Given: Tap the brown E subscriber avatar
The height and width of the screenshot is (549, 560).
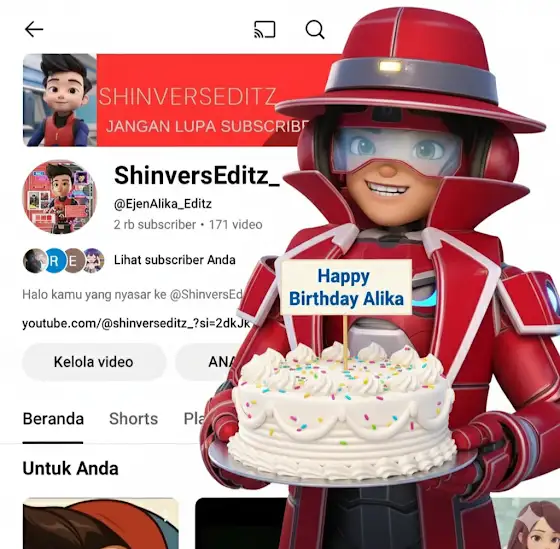Looking at the screenshot, I should pyautogui.click(x=74, y=260).
